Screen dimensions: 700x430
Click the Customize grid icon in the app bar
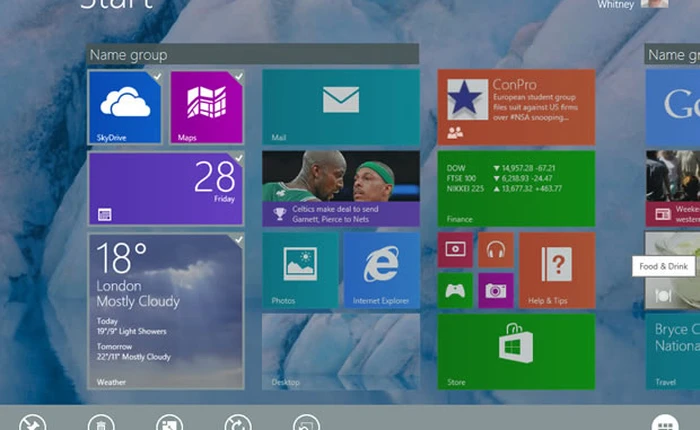coord(665,422)
